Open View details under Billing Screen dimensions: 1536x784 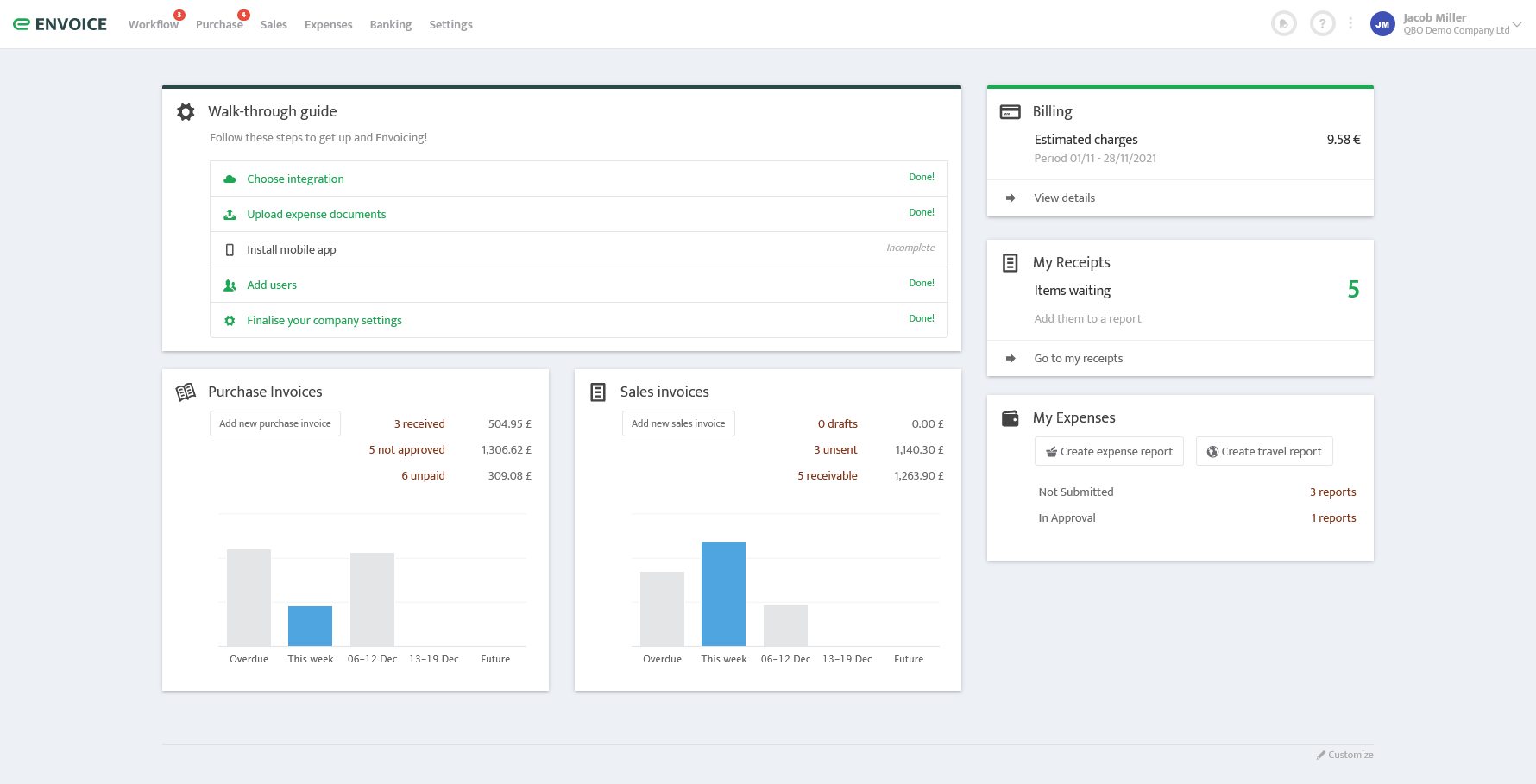(1064, 198)
